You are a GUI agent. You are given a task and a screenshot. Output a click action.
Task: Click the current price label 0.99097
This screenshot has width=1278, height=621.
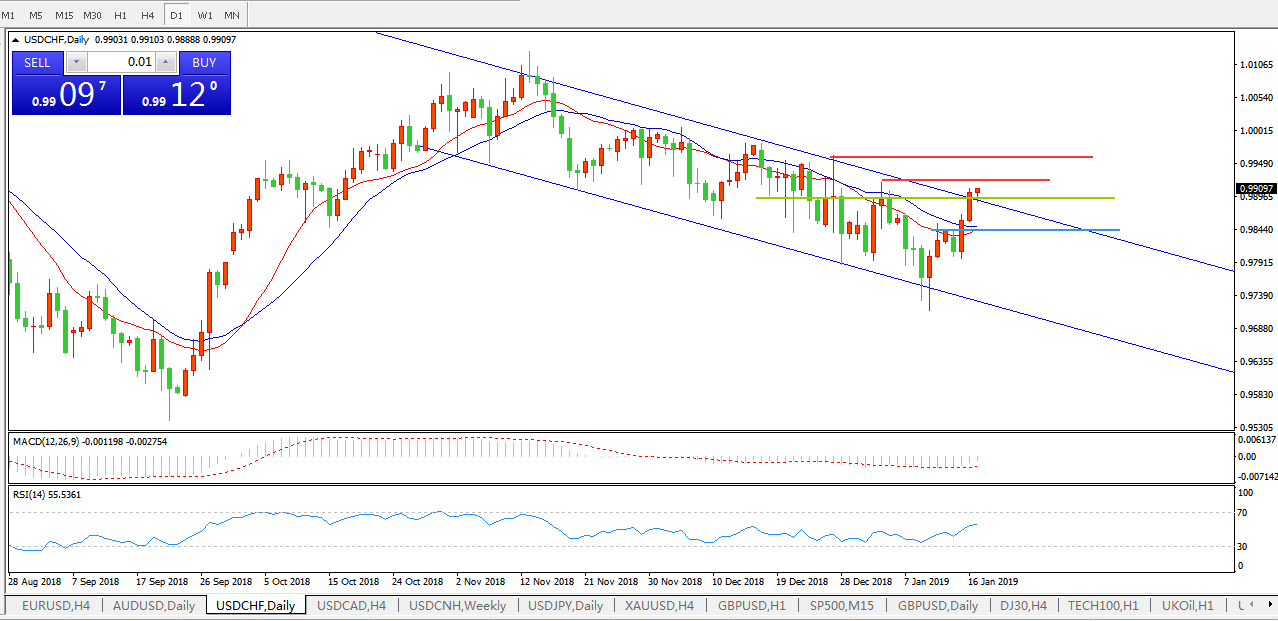tap(1254, 188)
